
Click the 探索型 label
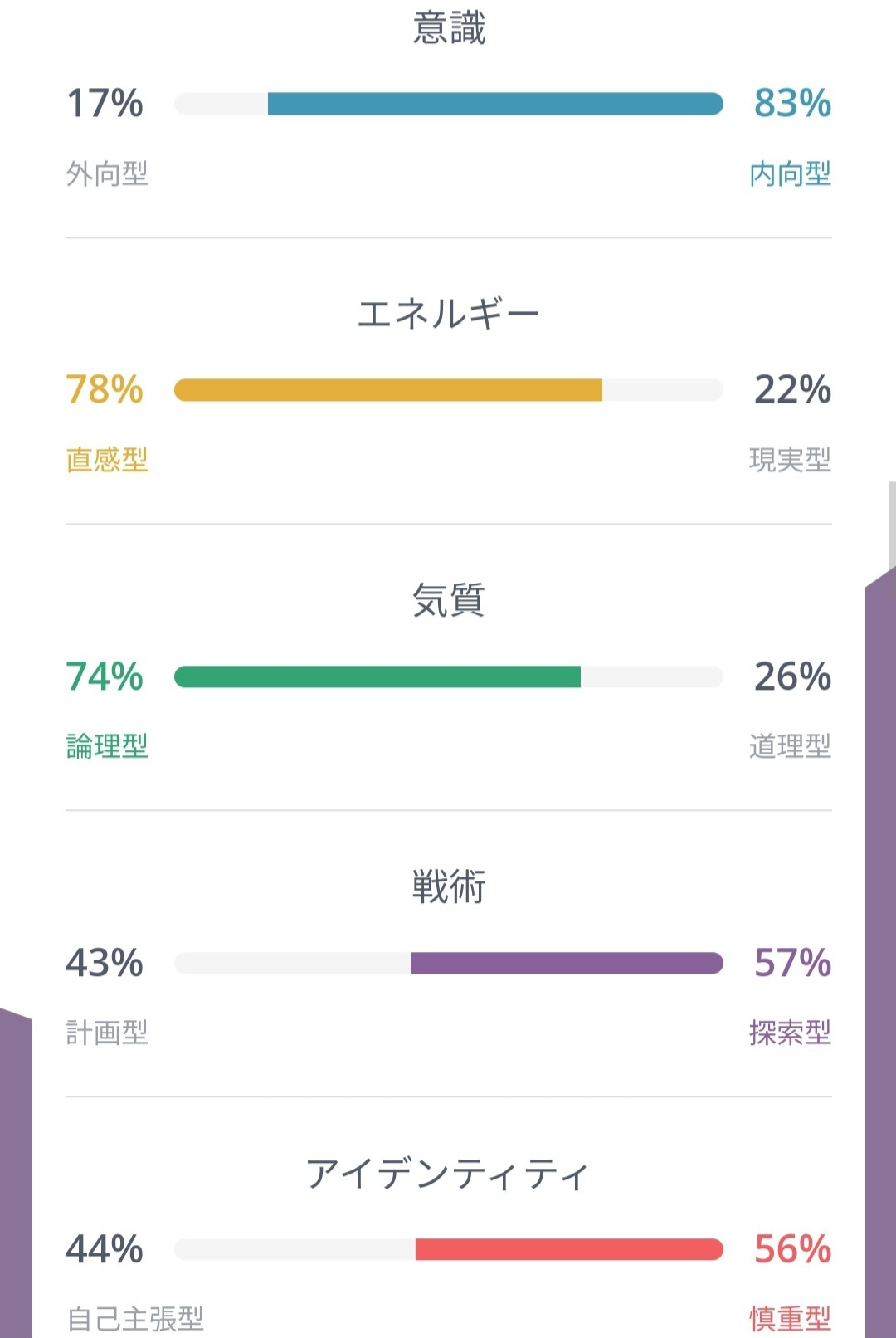pyautogui.click(x=790, y=1033)
